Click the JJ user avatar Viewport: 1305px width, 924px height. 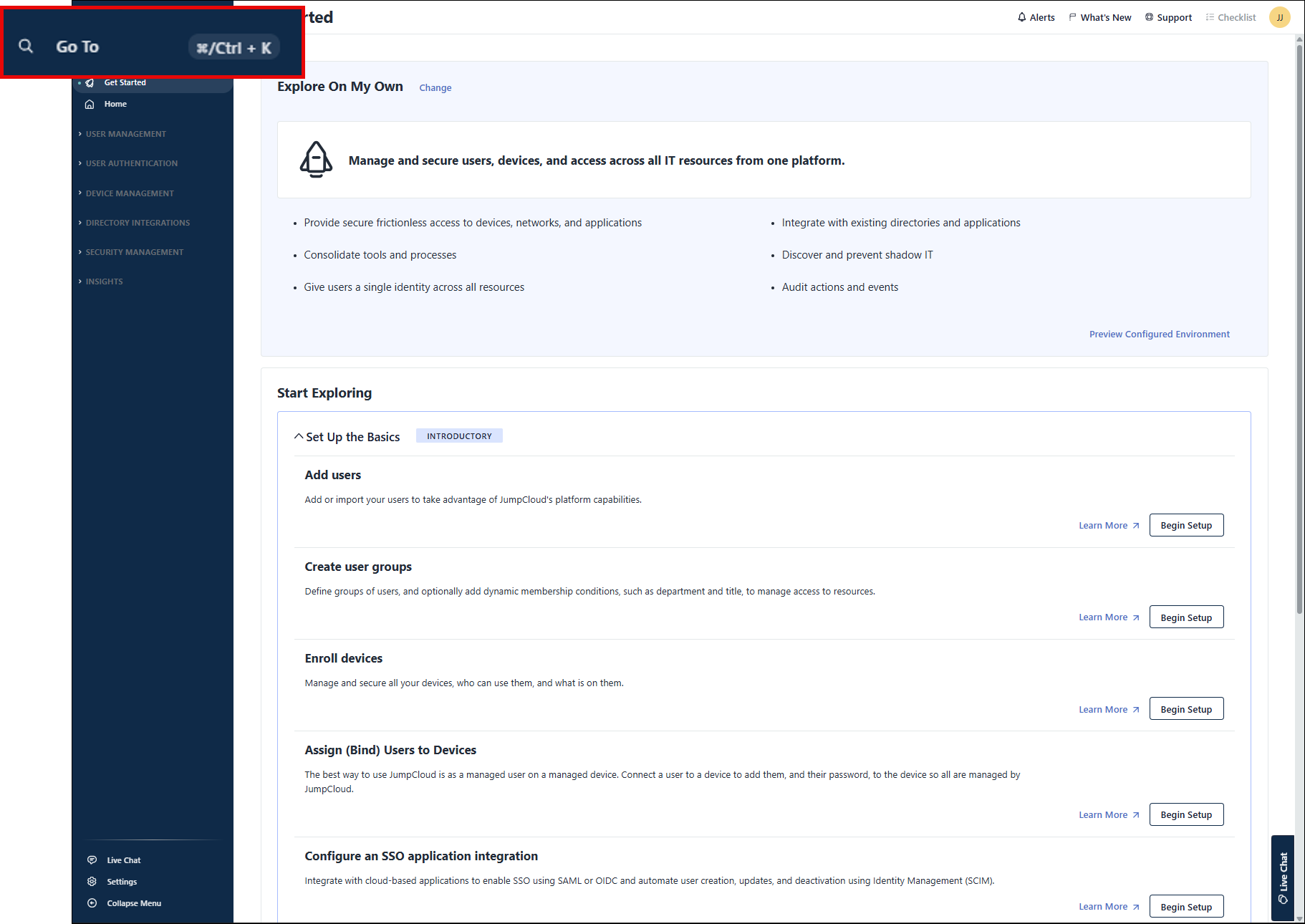point(1279,17)
